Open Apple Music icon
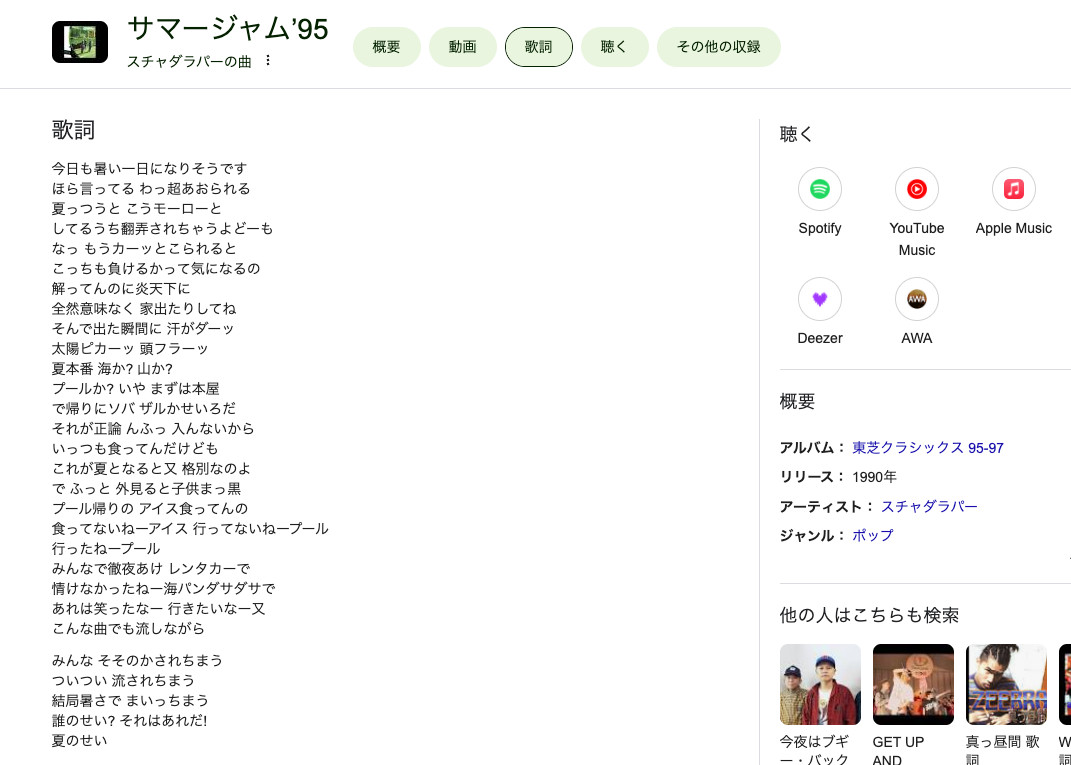1071x765 pixels. click(1014, 189)
